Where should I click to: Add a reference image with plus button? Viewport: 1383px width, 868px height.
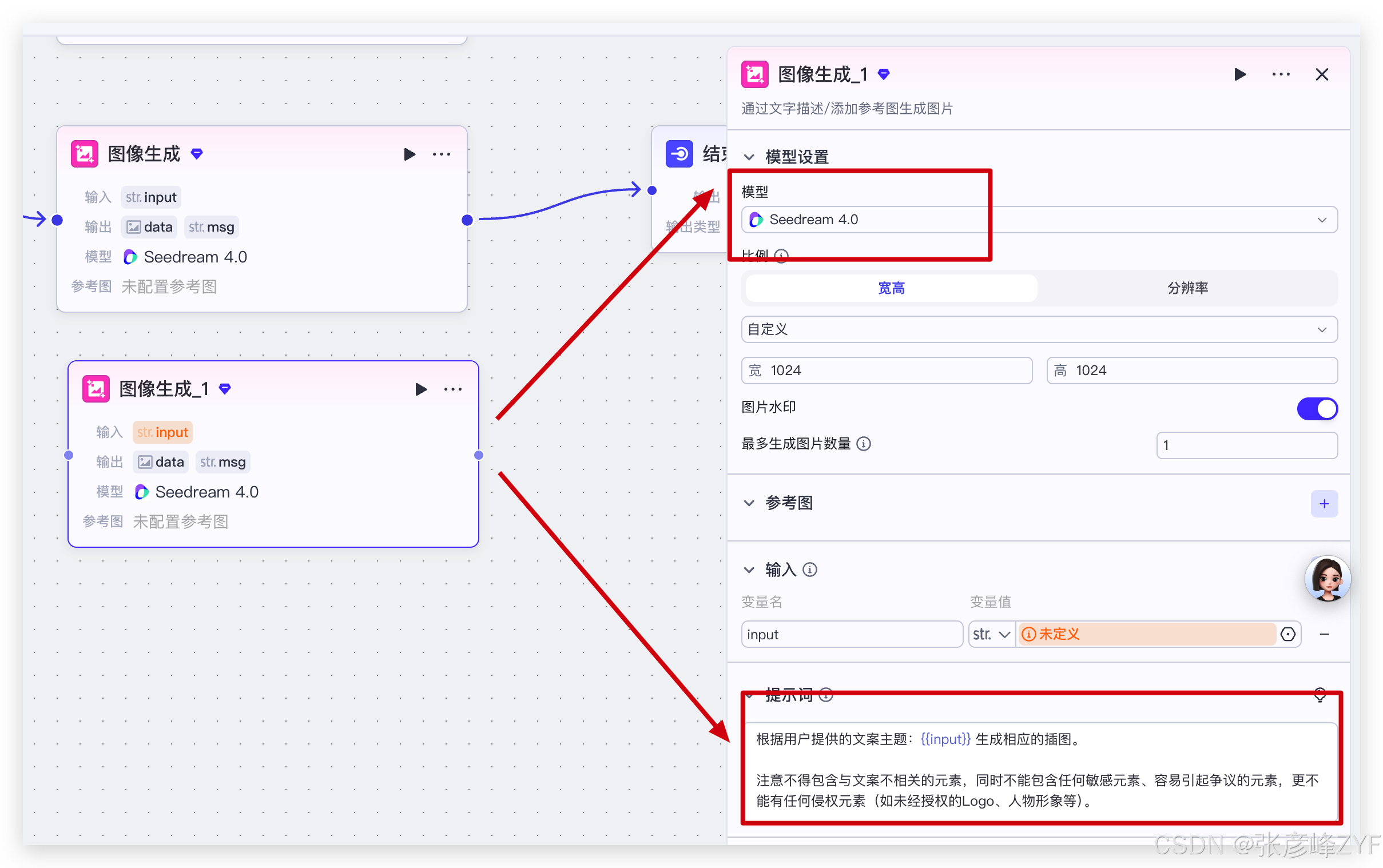coord(1324,503)
